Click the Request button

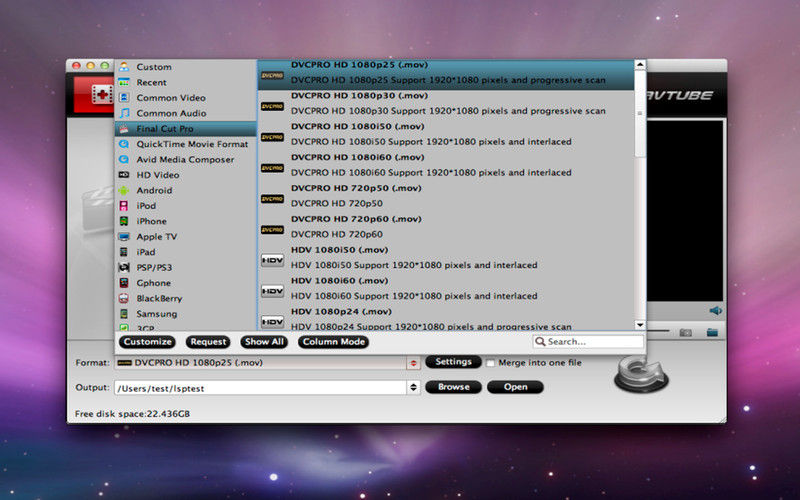point(208,342)
